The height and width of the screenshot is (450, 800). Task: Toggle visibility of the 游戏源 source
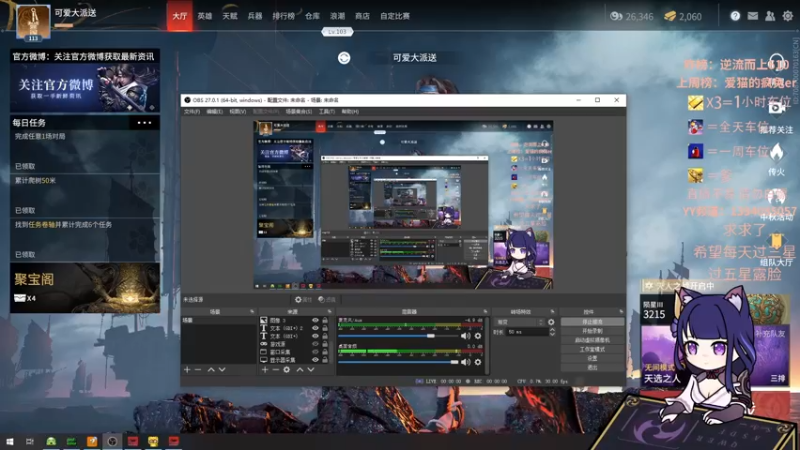[x=315, y=344]
